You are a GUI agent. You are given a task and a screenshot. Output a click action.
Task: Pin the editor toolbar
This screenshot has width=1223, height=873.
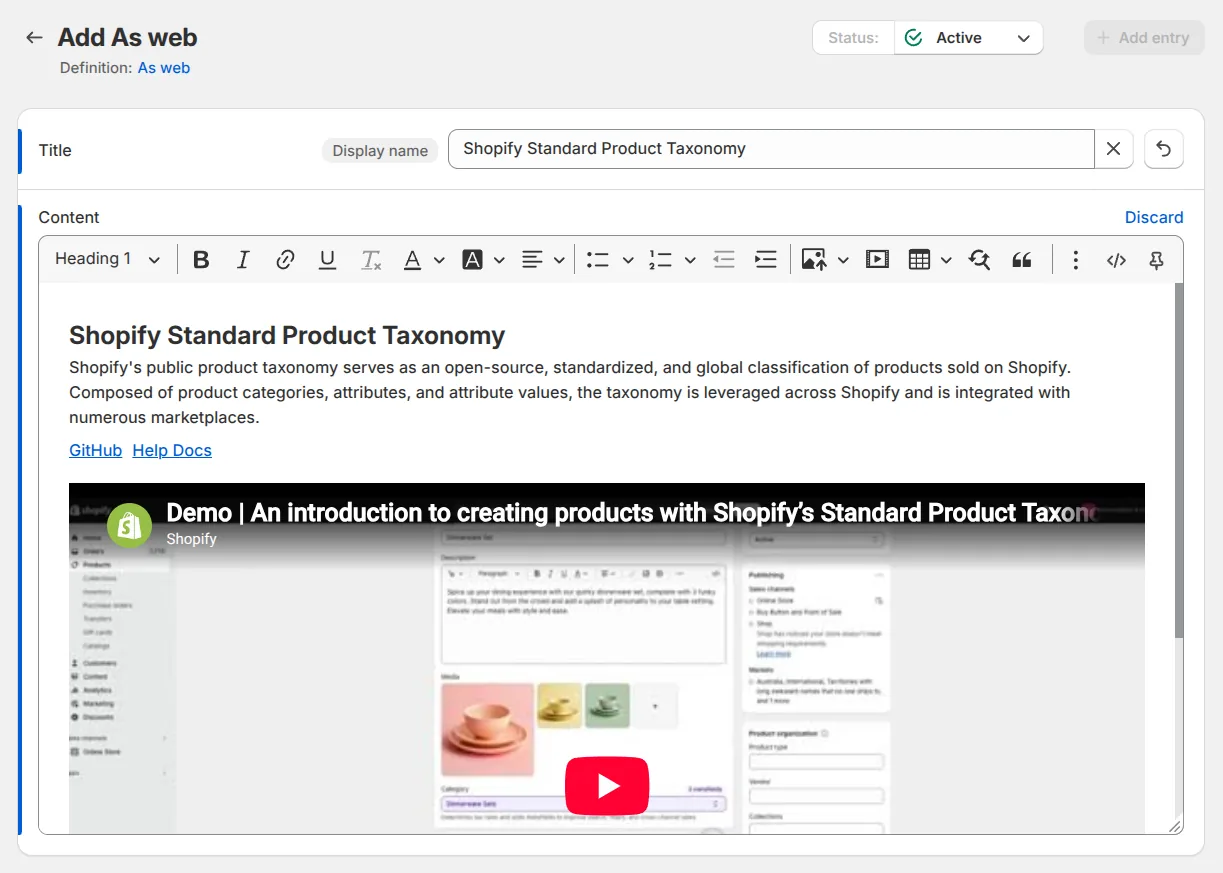coord(1156,260)
